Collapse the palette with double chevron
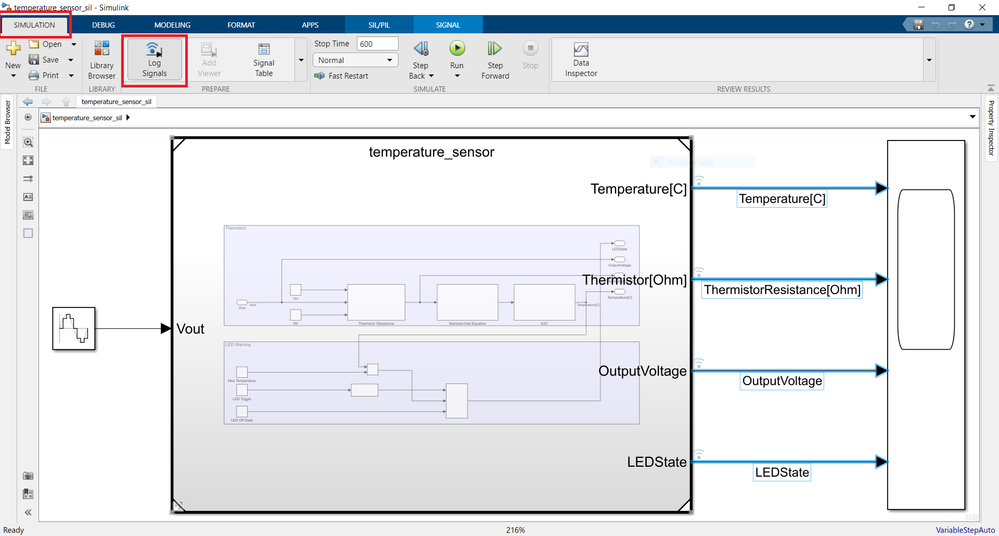The height and width of the screenshot is (536, 999). point(28,512)
